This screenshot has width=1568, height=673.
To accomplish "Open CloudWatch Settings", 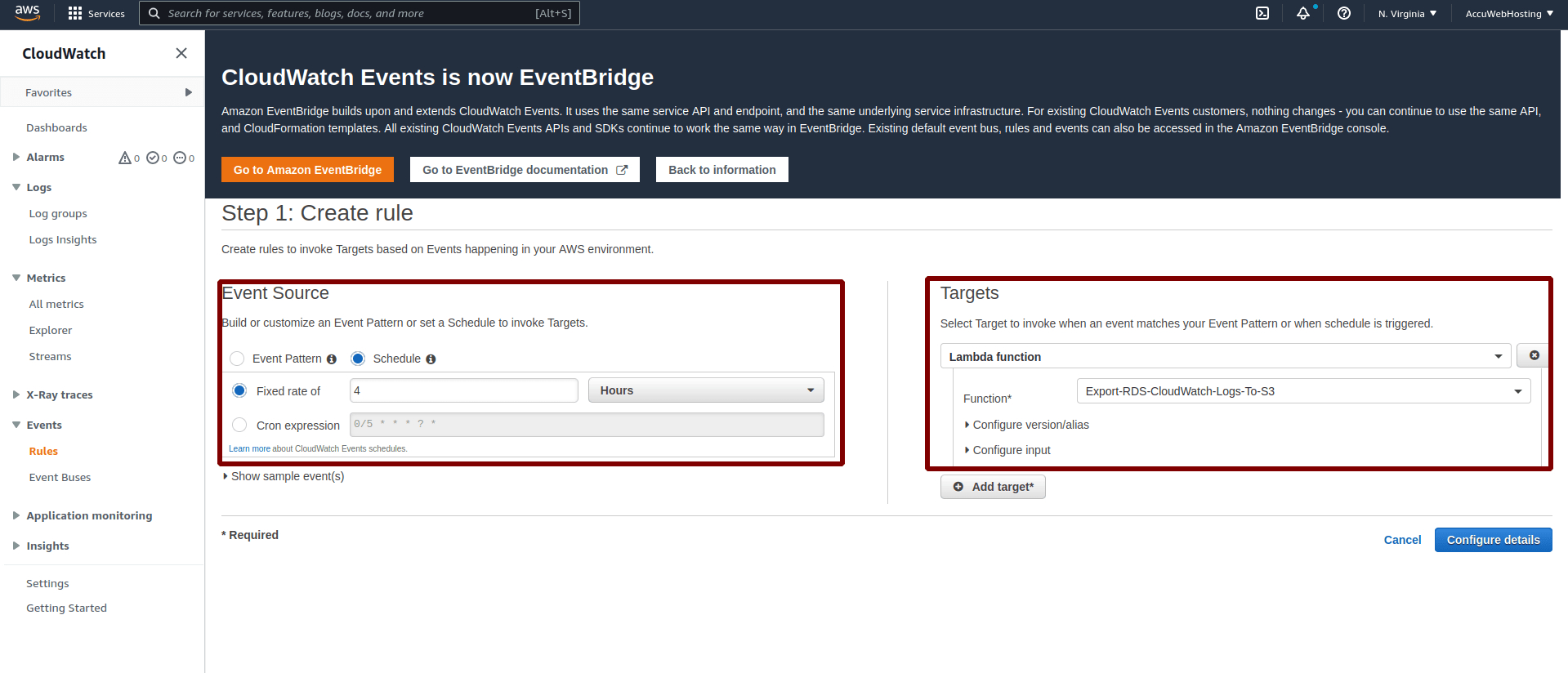I will (47, 583).
